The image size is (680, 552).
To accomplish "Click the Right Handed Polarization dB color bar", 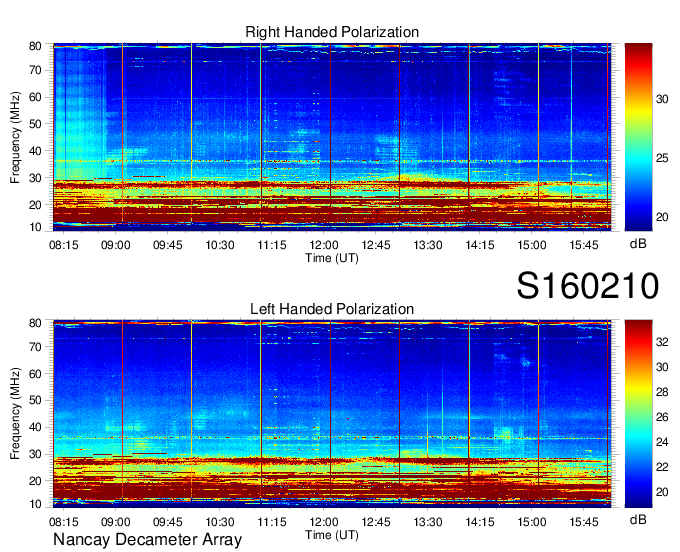I will [x=638, y=137].
